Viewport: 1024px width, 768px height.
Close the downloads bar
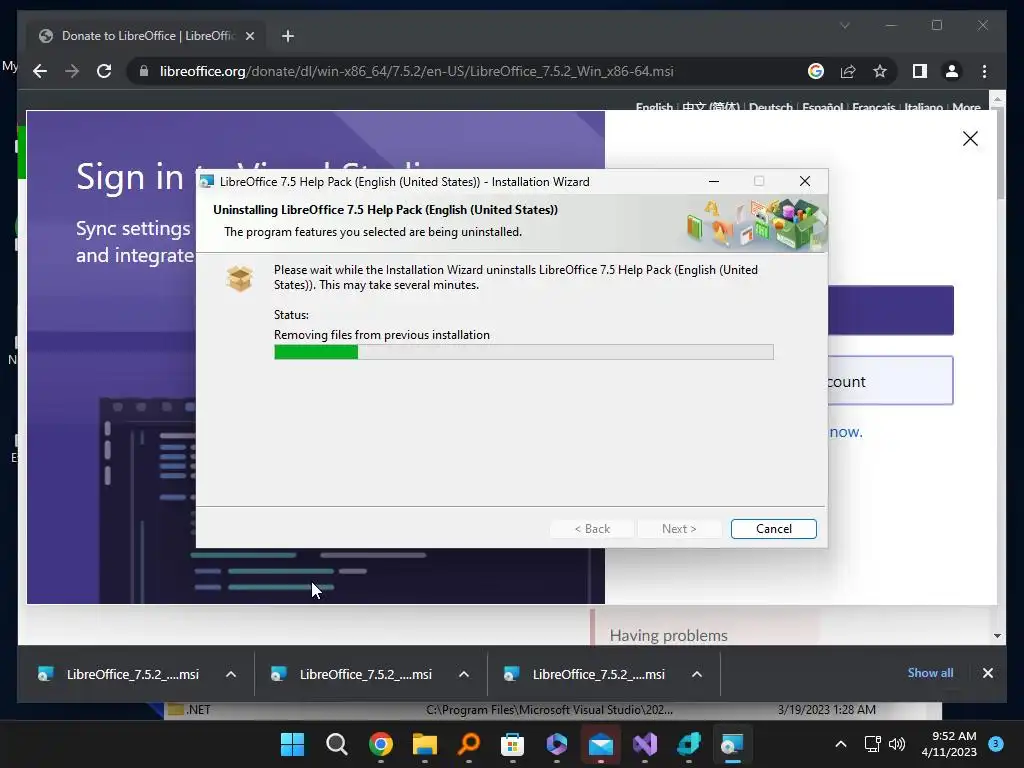point(987,673)
